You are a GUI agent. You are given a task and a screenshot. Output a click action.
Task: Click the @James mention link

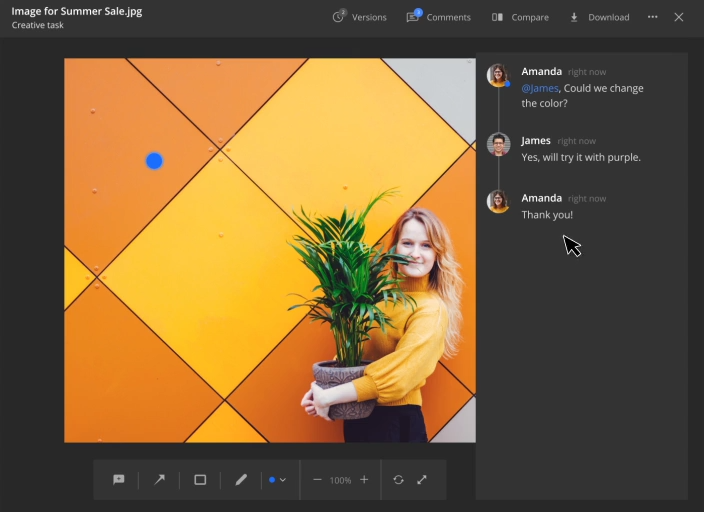click(540, 88)
